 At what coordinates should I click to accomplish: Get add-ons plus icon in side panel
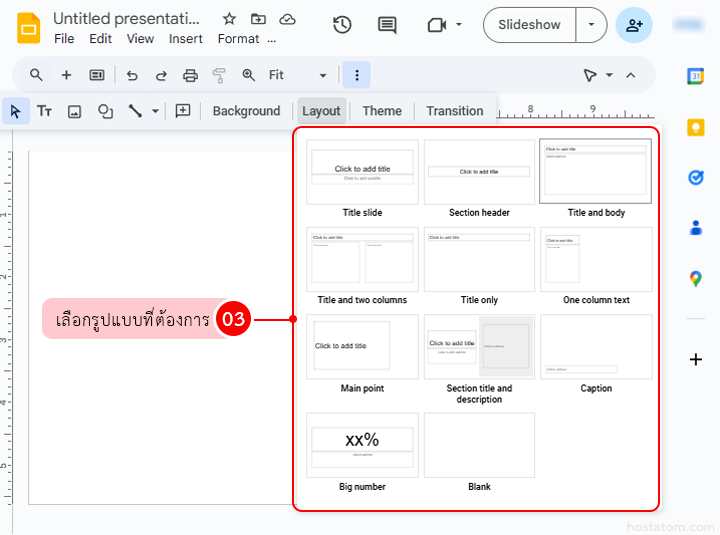click(696, 359)
